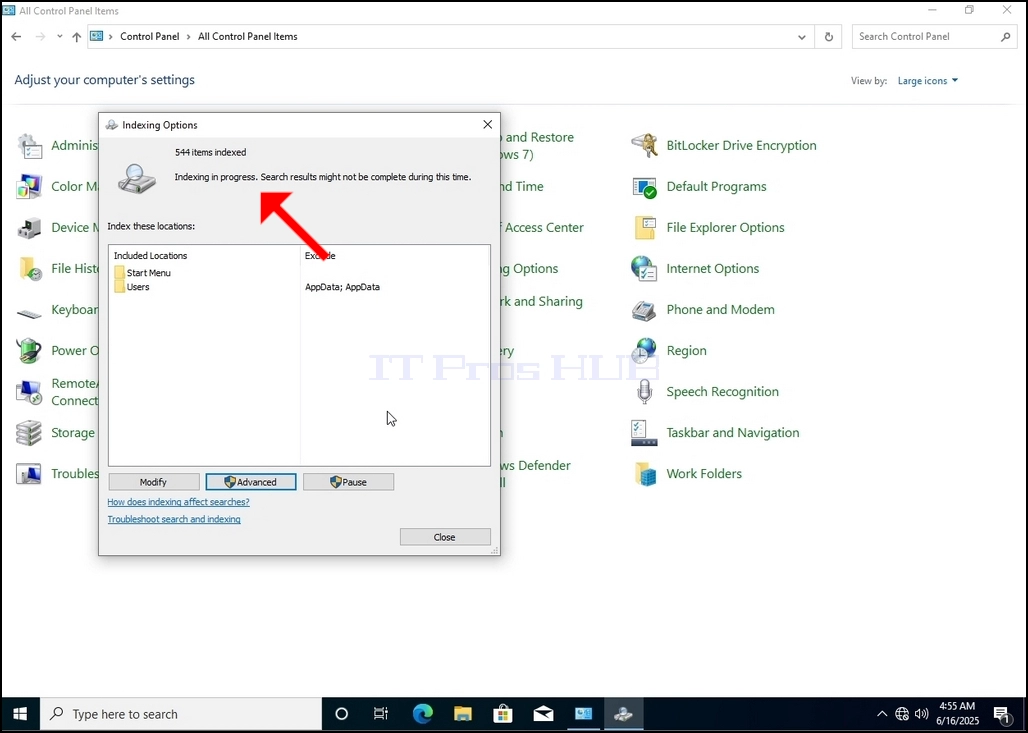The height and width of the screenshot is (733, 1028).
Task: Open the Administrative Tools icon
Action: coord(30,146)
